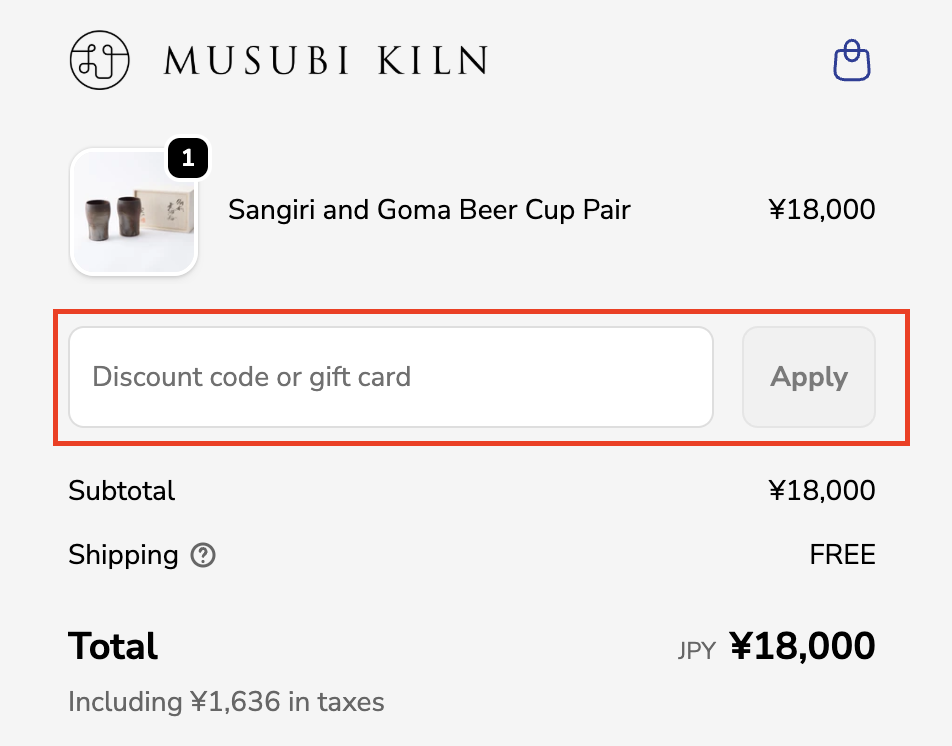Screen dimensions: 952x746
Task: Click the quantity badge showing 1
Action: (x=188, y=158)
